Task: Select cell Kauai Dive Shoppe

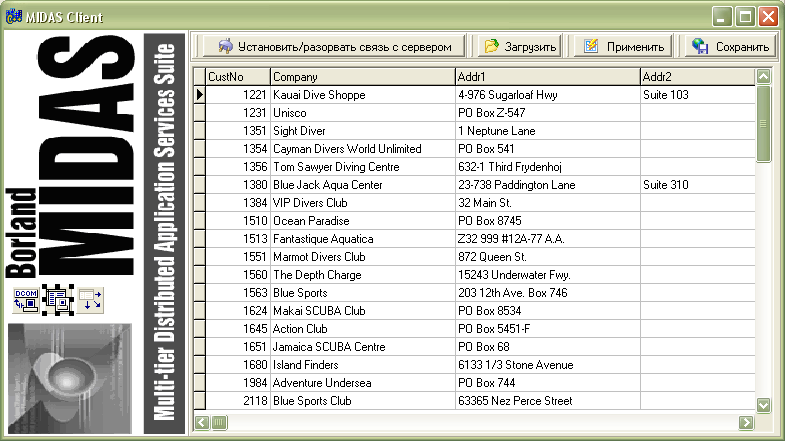Action: click(362, 95)
